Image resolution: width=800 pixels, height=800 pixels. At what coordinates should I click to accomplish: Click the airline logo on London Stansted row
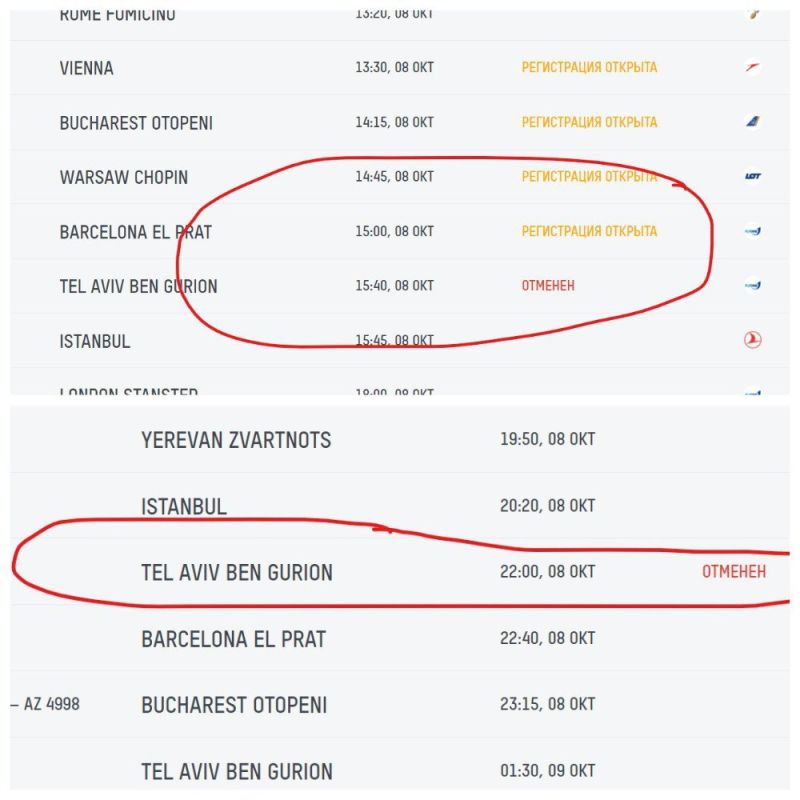753,393
